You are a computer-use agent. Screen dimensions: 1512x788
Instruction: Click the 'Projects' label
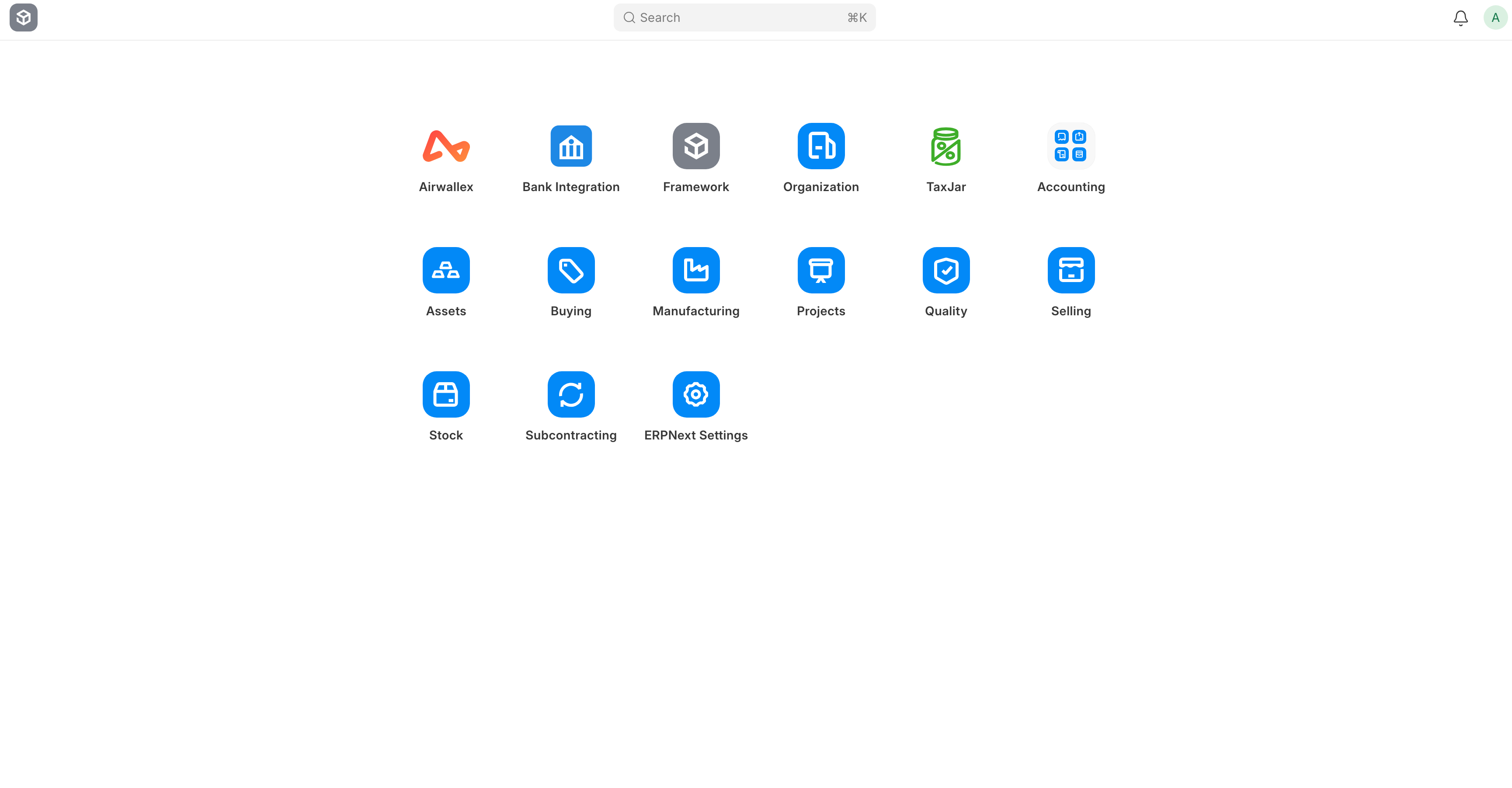(x=821, y=311)
